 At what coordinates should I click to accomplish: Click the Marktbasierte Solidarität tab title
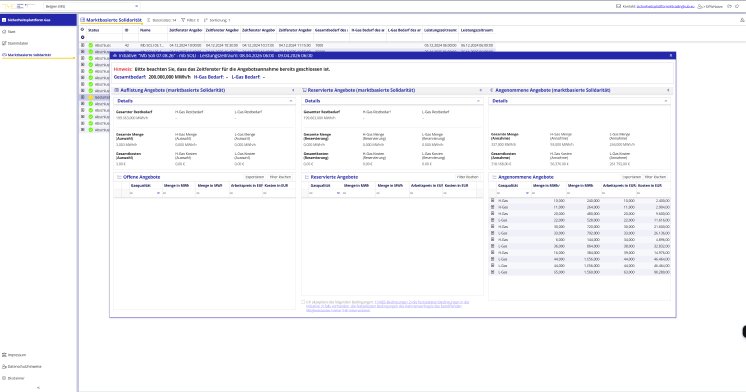coord(114,20)
